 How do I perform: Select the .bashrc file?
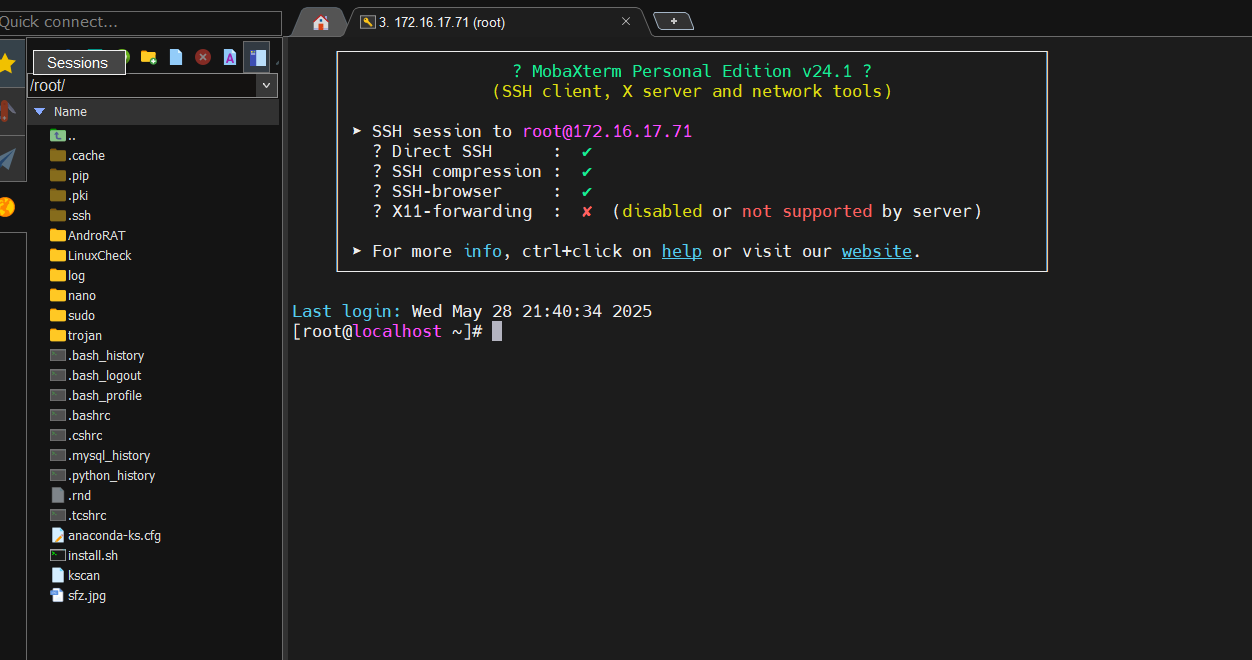(x=81, y=415)
